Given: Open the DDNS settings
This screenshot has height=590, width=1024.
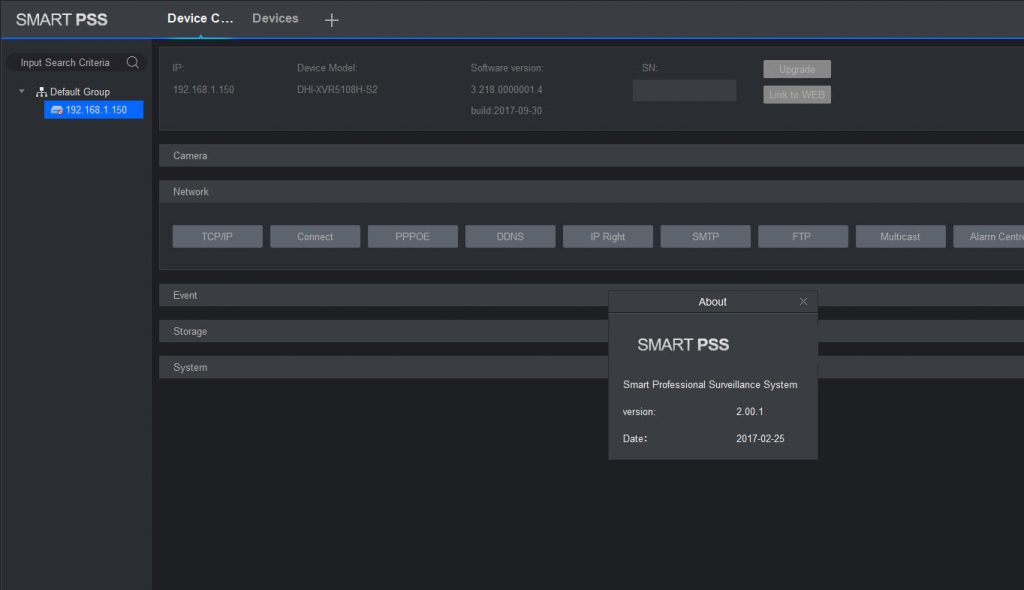Looking at the screenshot, I should tap(510, 237).
